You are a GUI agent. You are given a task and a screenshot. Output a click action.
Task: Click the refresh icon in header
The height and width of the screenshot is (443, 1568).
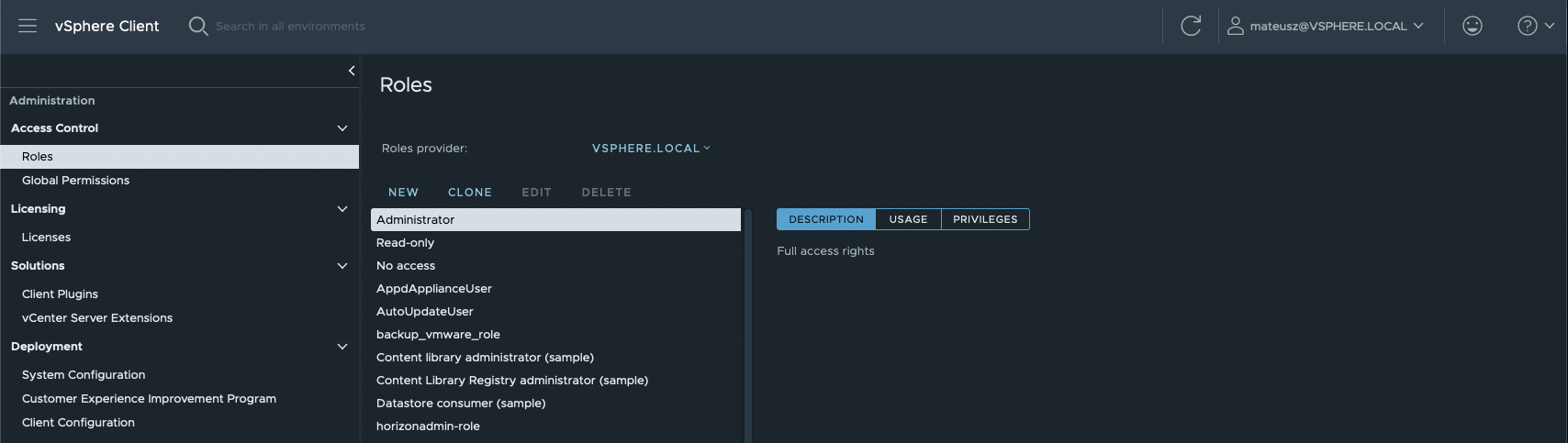(x=1191, y=26)
